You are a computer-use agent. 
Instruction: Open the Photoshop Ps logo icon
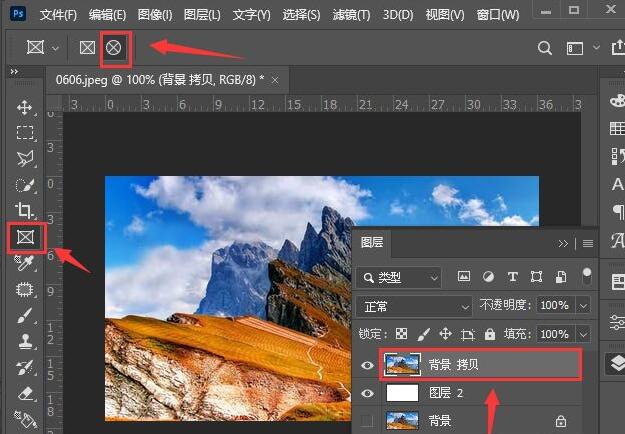click(18, 14)
